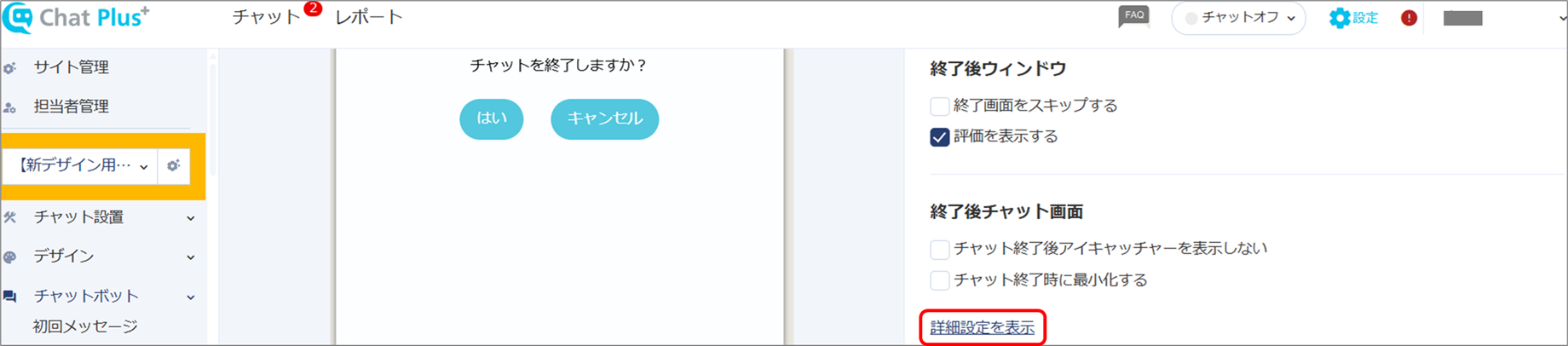Screen dimensions: 1568x346
Task: Check チャット終了後アイキャッチャーを表示しない
Action: [x=940, y=250]
